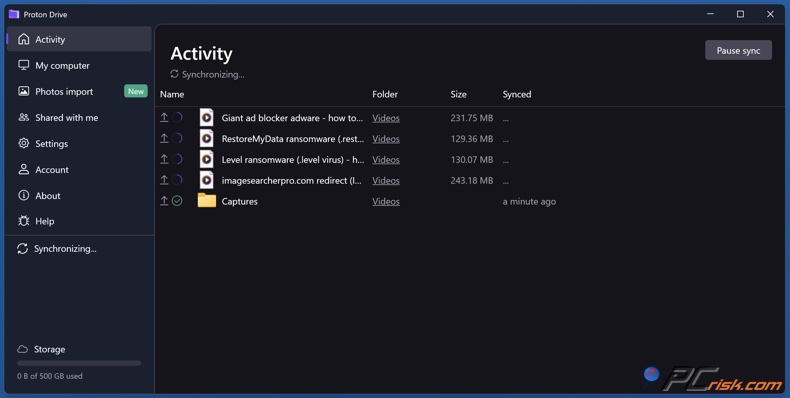The width and height of the screenshot is (790, 398).
Task: Click upload arrow on RestoreMyData row
Action: tap(164, 138)
